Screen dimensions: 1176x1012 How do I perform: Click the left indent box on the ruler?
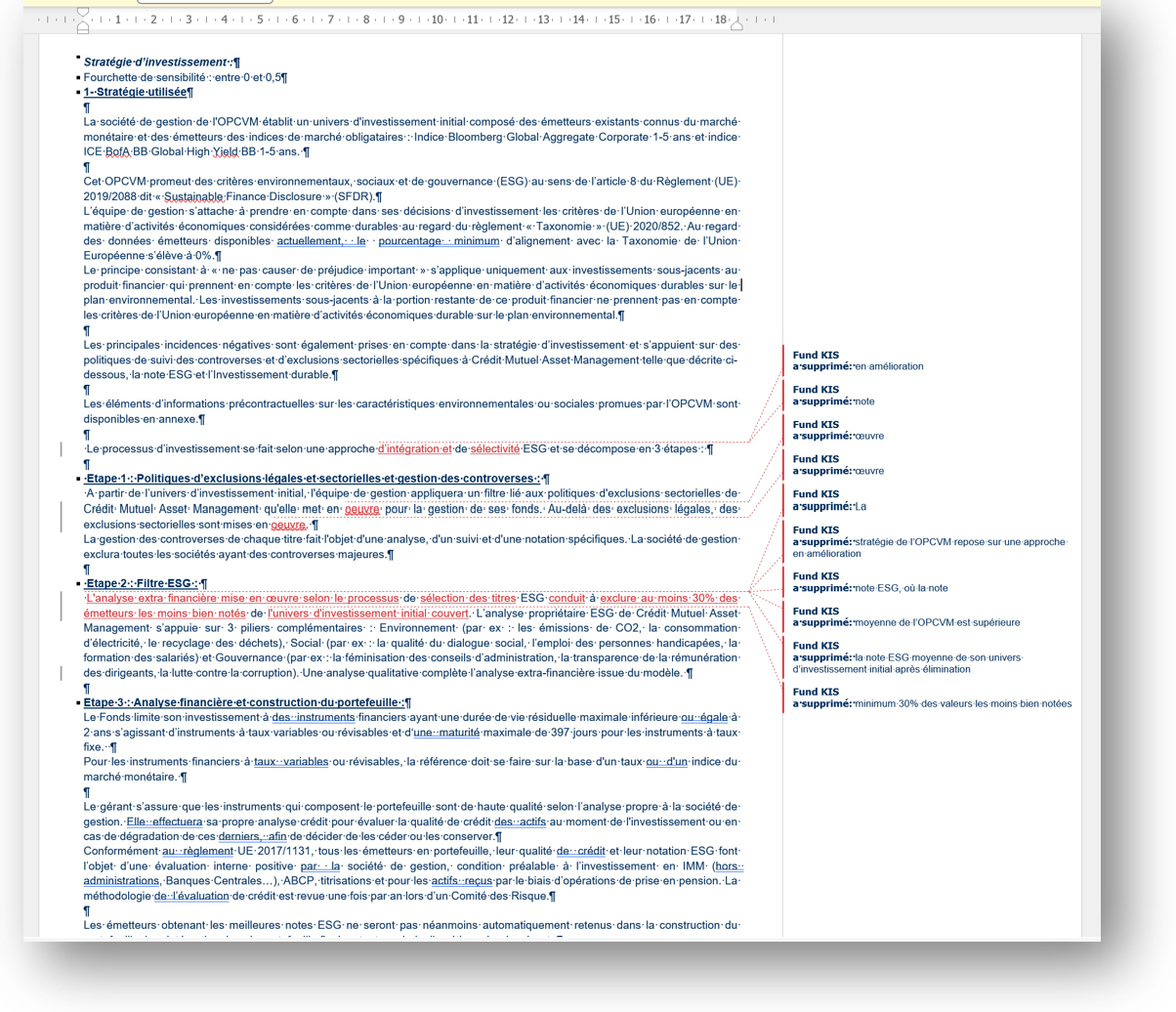[x=83, y=29]
